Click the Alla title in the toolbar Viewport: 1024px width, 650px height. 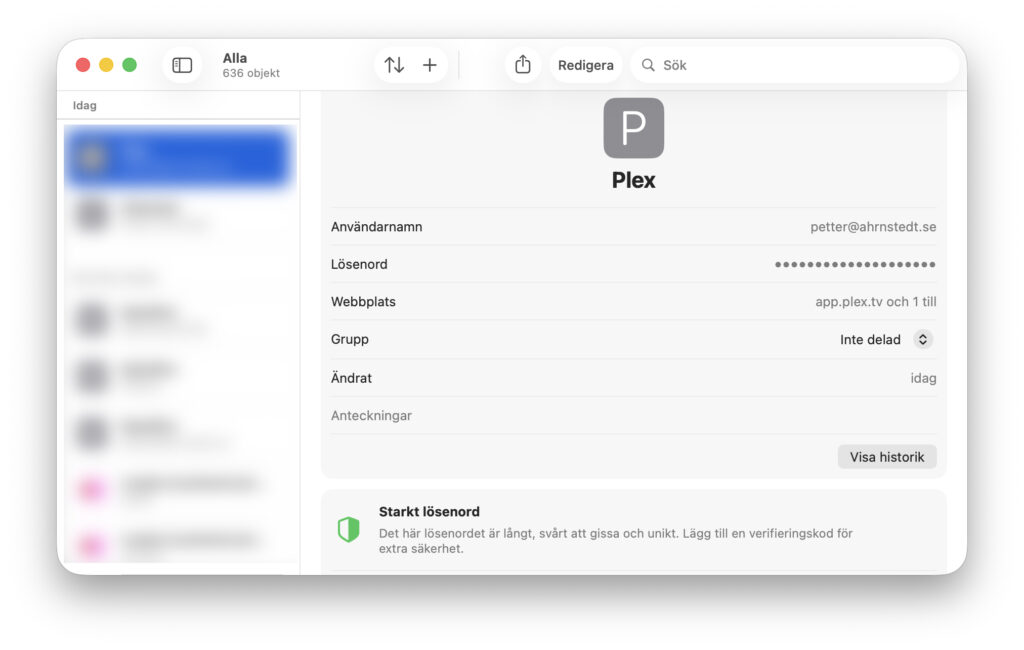click(235, 58)
